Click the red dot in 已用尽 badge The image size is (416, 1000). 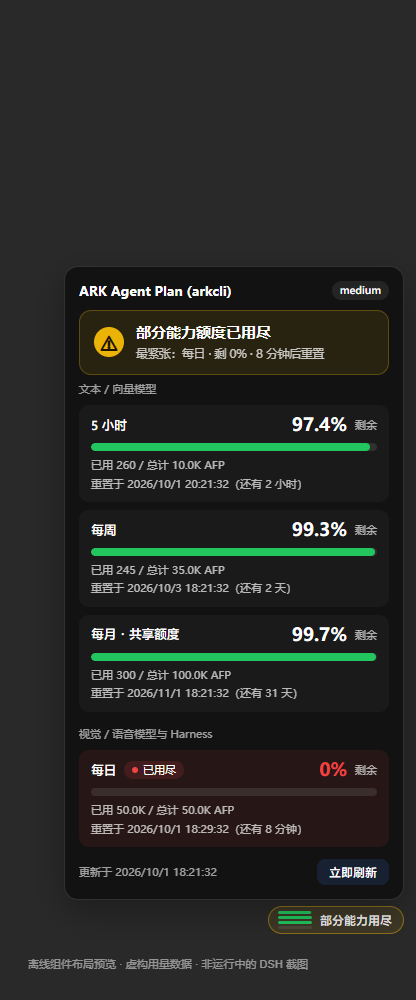(135, 770)
